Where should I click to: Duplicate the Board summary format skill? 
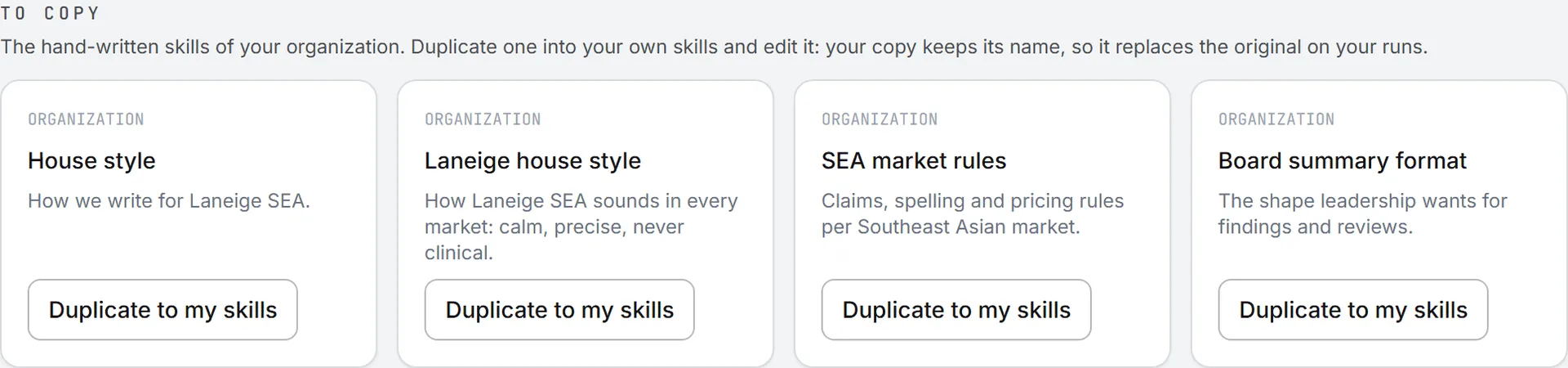point(1353,310)
